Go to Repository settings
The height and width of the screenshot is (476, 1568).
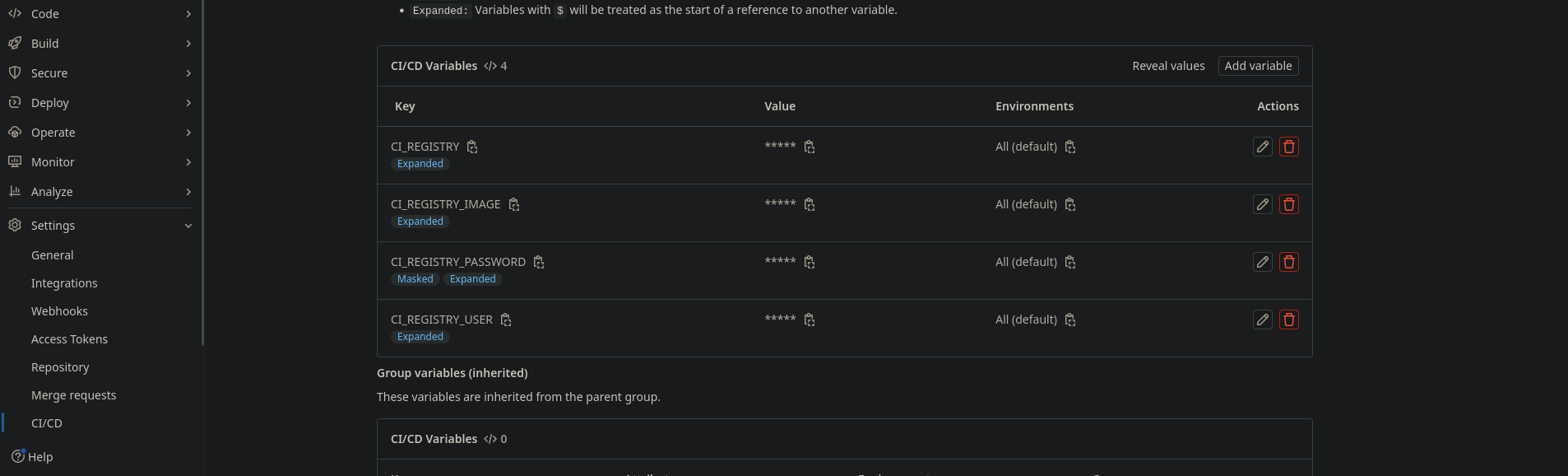click(x=60, y=367)
